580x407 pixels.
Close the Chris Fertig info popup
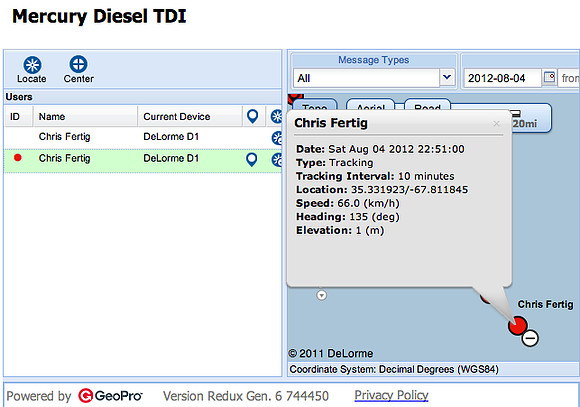[x=496, y=124]
